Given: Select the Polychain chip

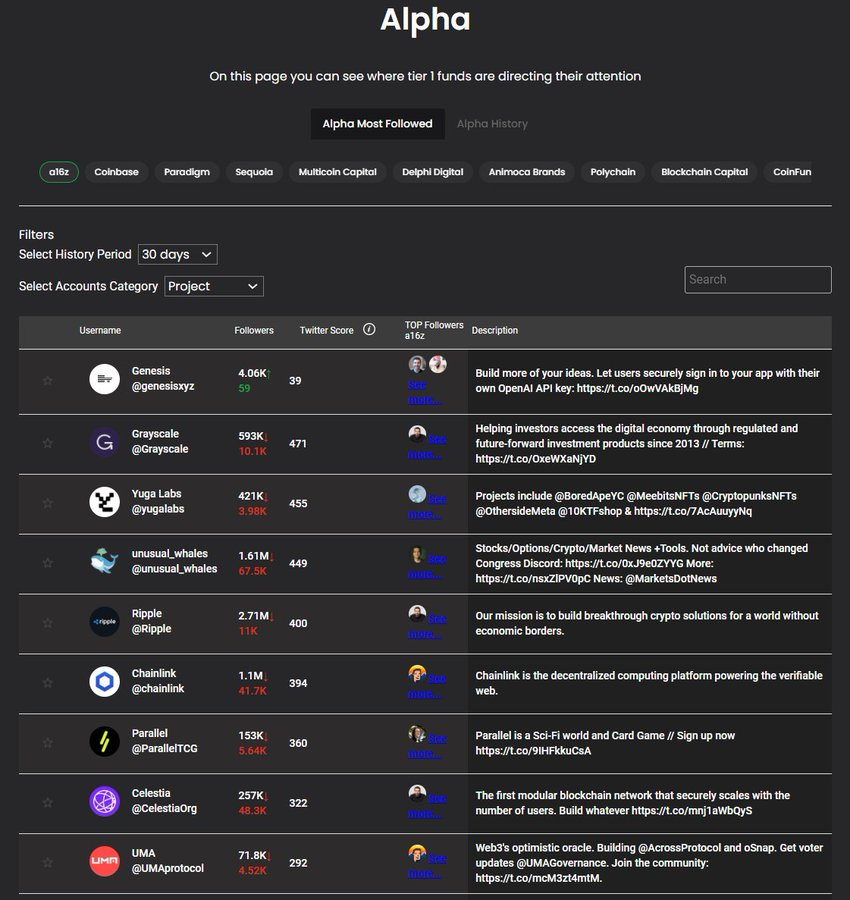Looking at the screenshot, I should coord(613,172).
